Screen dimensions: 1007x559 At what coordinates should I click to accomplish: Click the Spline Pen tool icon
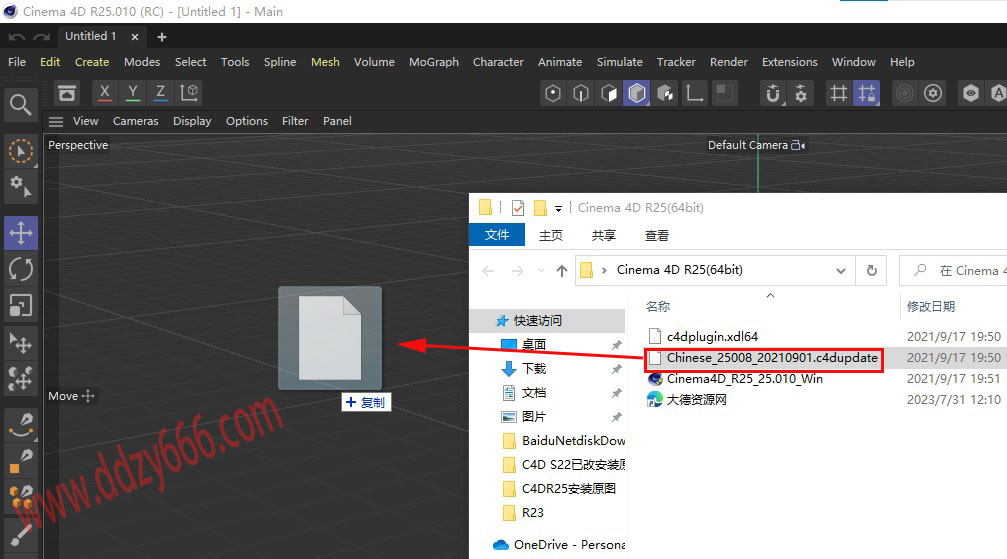[x=21, y=425]
